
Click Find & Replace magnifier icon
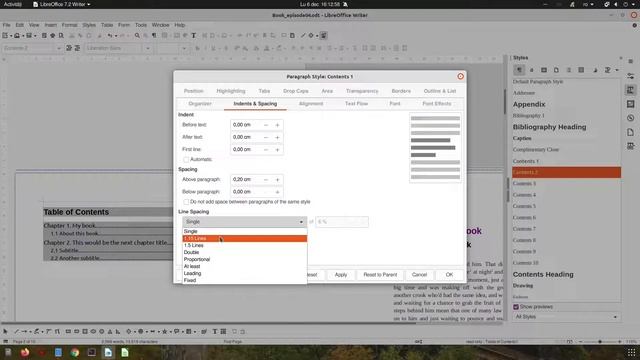click(x=137, y=36)
